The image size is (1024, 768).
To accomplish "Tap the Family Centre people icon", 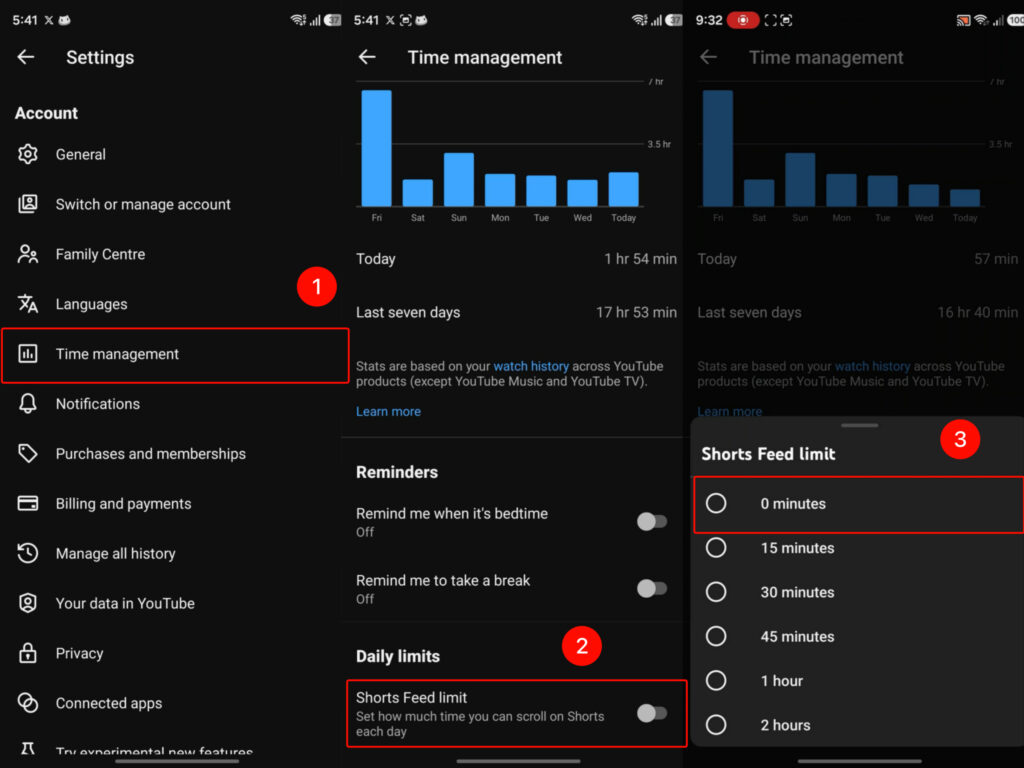I will coord(27,254).
